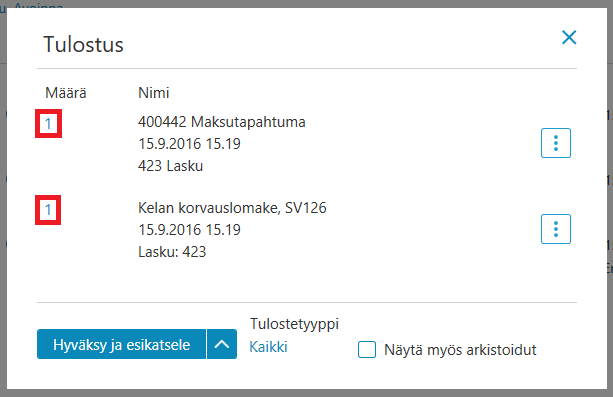The height and width of the screenshot is (397, 613).
Task: Click quantity 1 of Maksutapahtuma printout
Action: (x=48, y=124)
